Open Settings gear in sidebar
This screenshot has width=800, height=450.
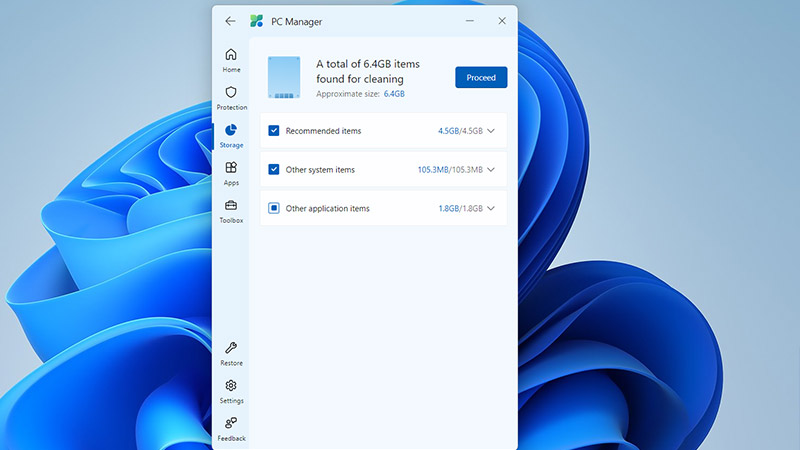coord(231,390)
